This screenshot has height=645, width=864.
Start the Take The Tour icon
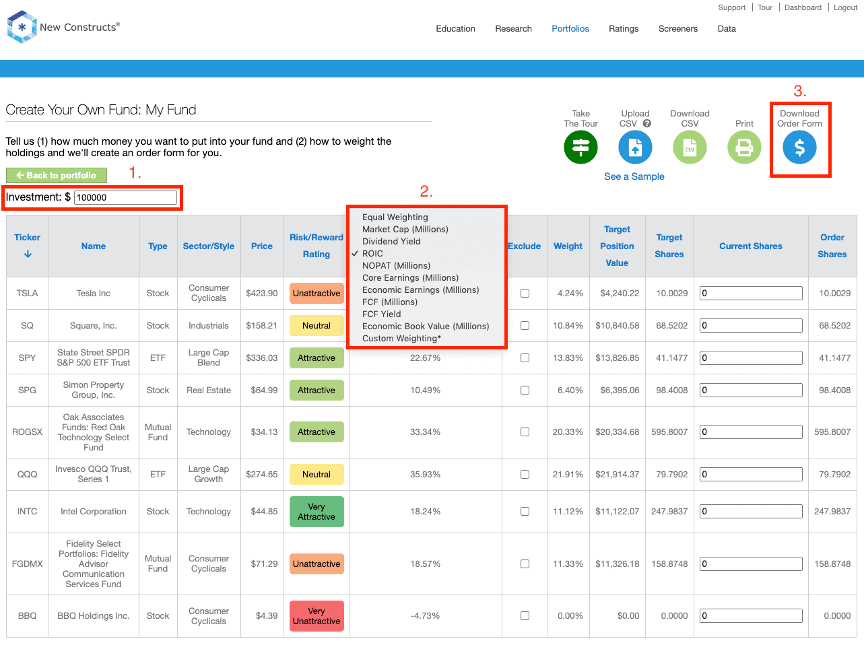point(580,147)
